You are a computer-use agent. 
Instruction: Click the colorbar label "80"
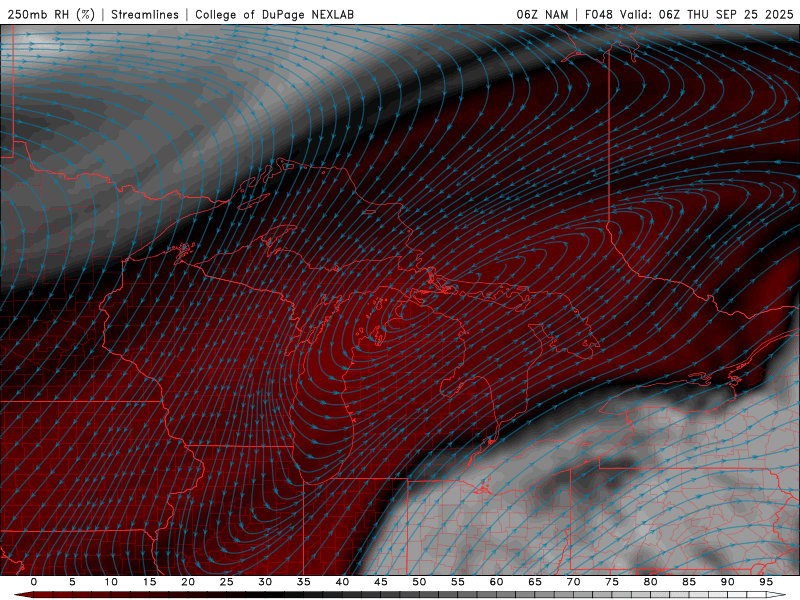click(650, 582)
